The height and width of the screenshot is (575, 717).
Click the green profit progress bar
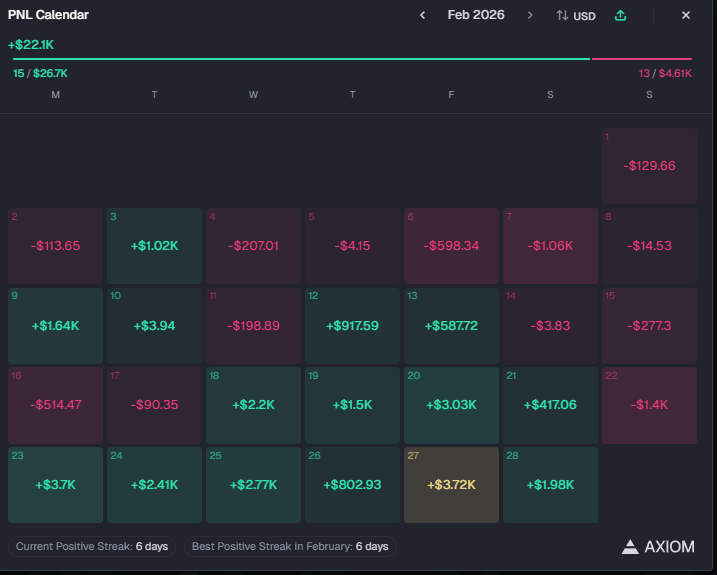301,59
